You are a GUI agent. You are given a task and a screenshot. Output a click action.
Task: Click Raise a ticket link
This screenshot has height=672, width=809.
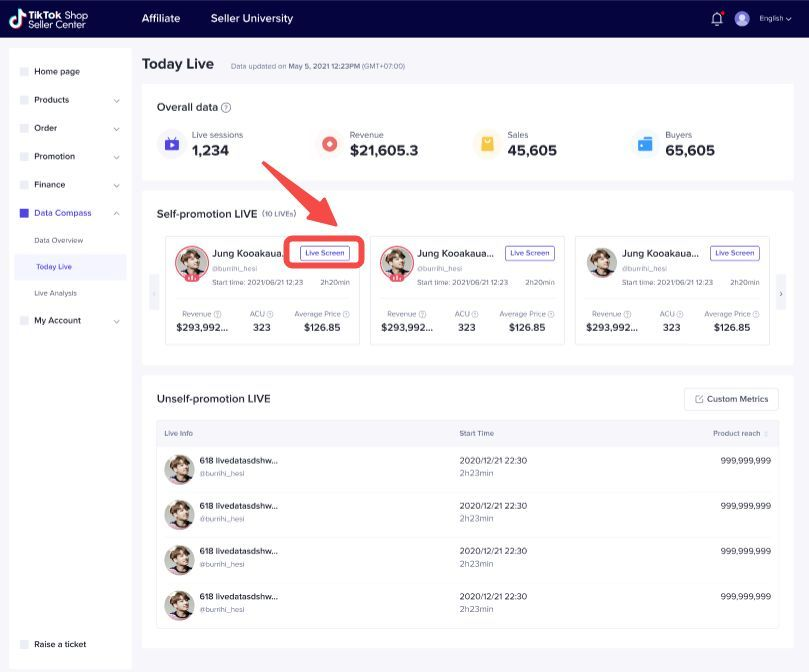(60, 644)
